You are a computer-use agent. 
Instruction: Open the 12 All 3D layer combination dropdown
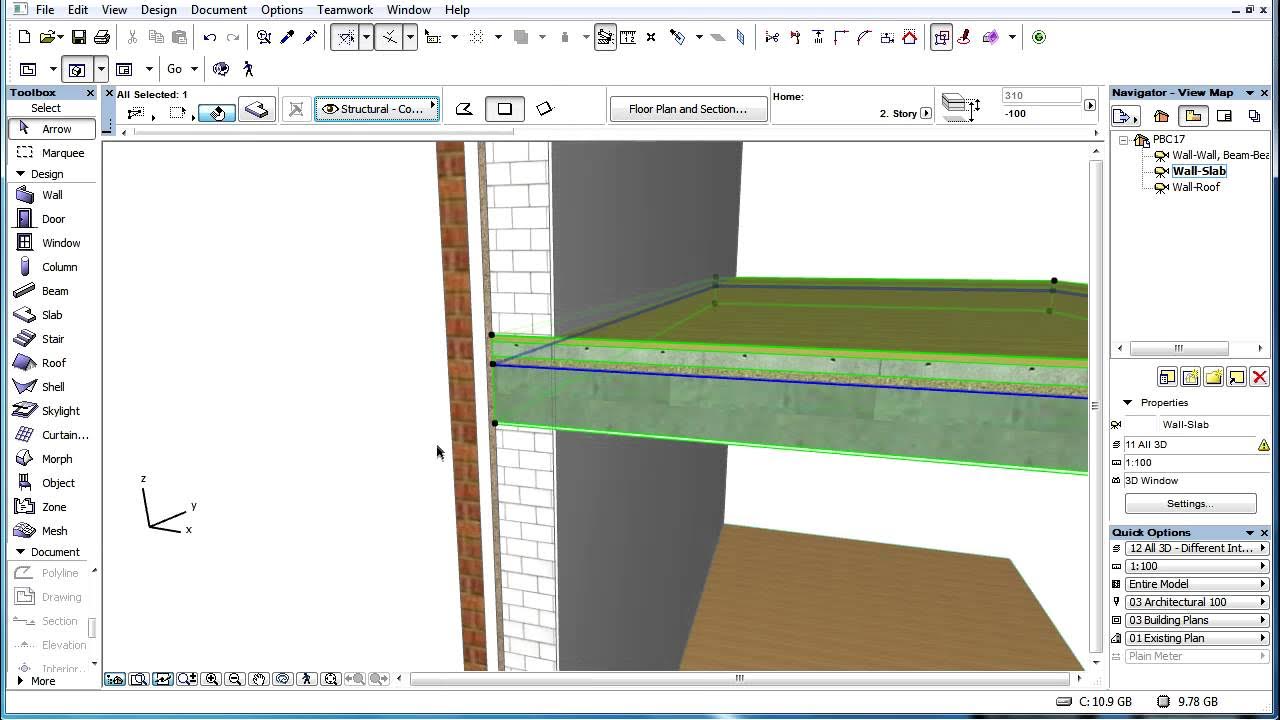click(1195, 548)
